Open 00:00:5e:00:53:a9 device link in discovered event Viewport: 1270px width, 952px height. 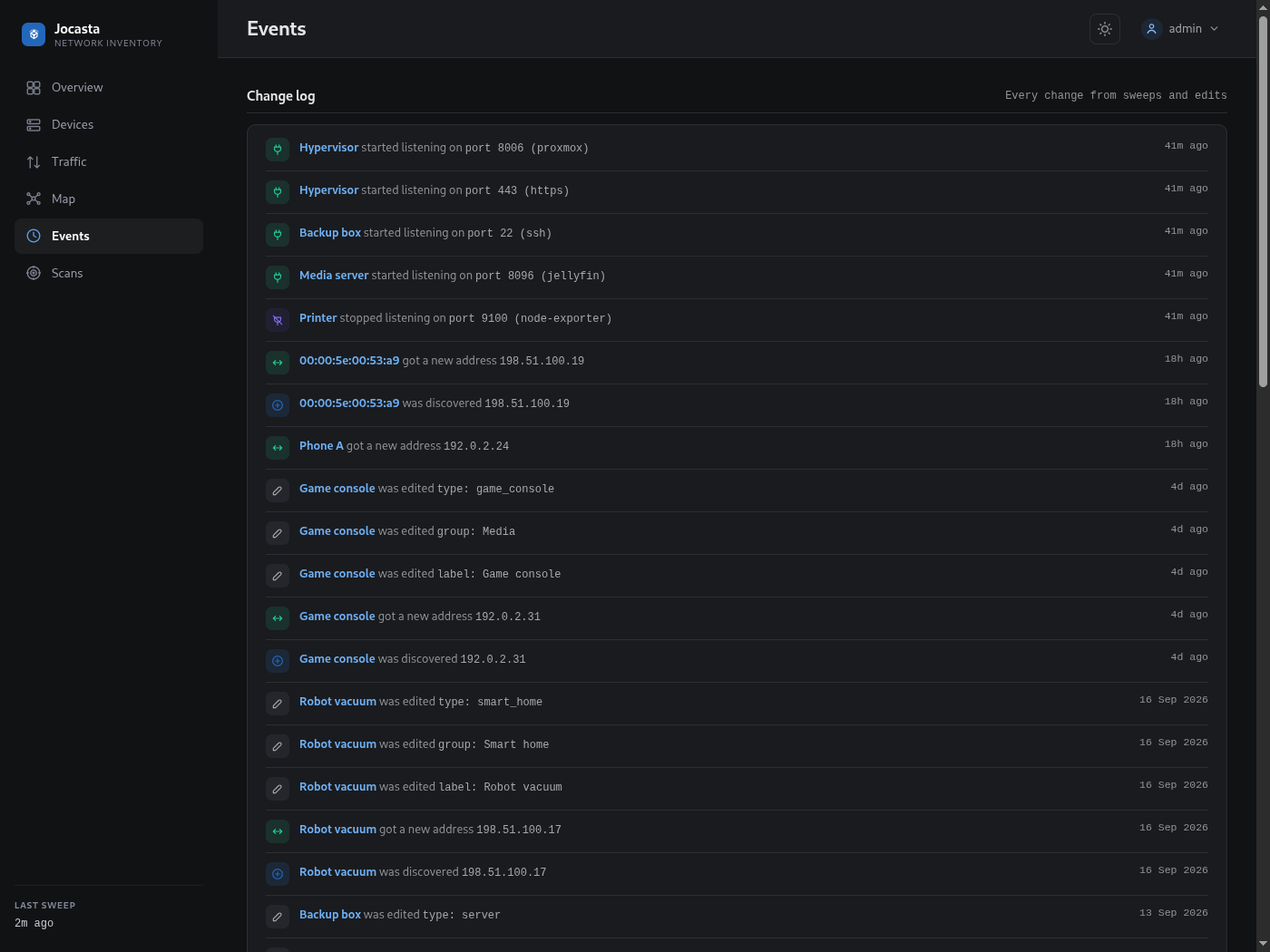[349, 403]
